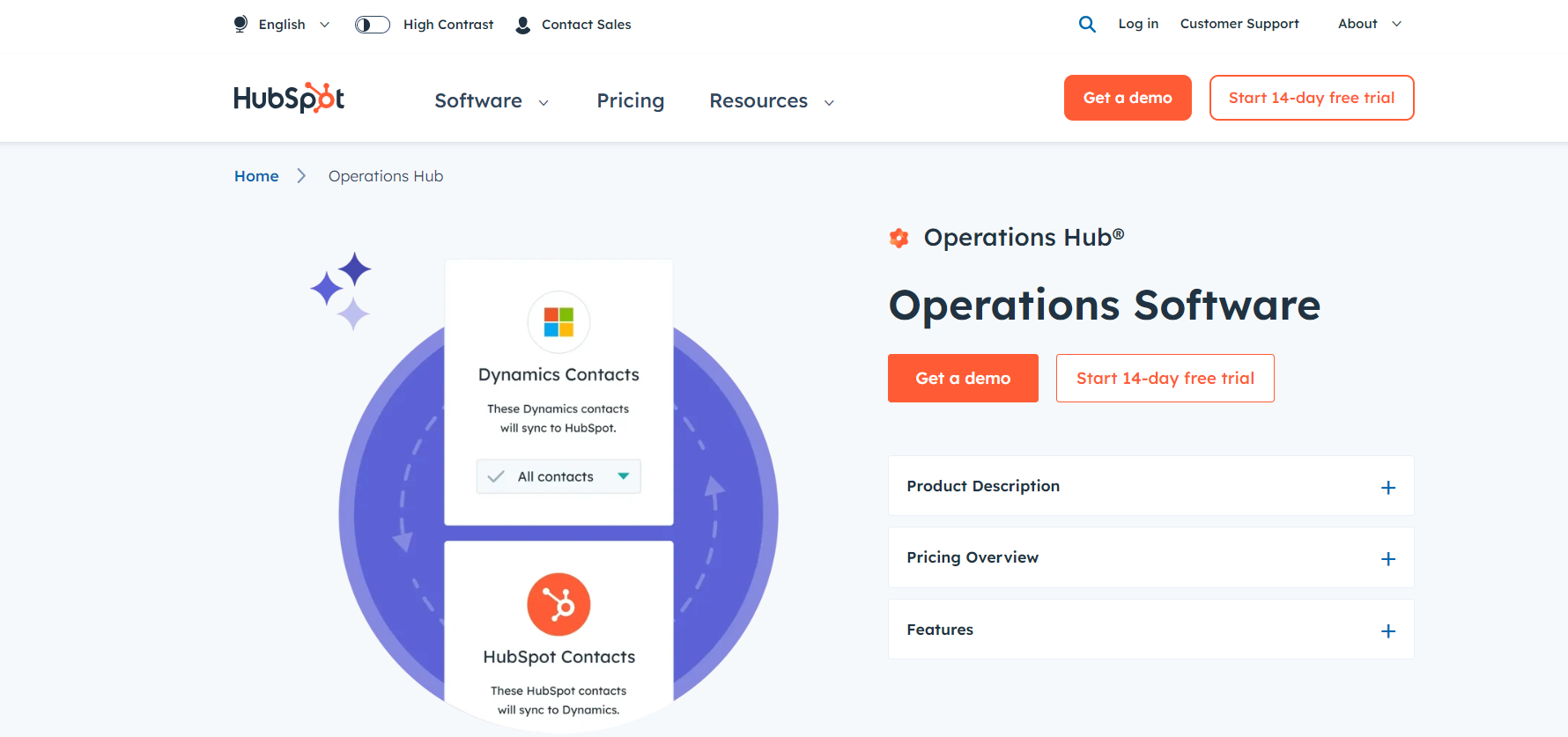Click the checkmark beside All contacts
The height and width of the screenshot is (737, 1568).
point(496,476)
